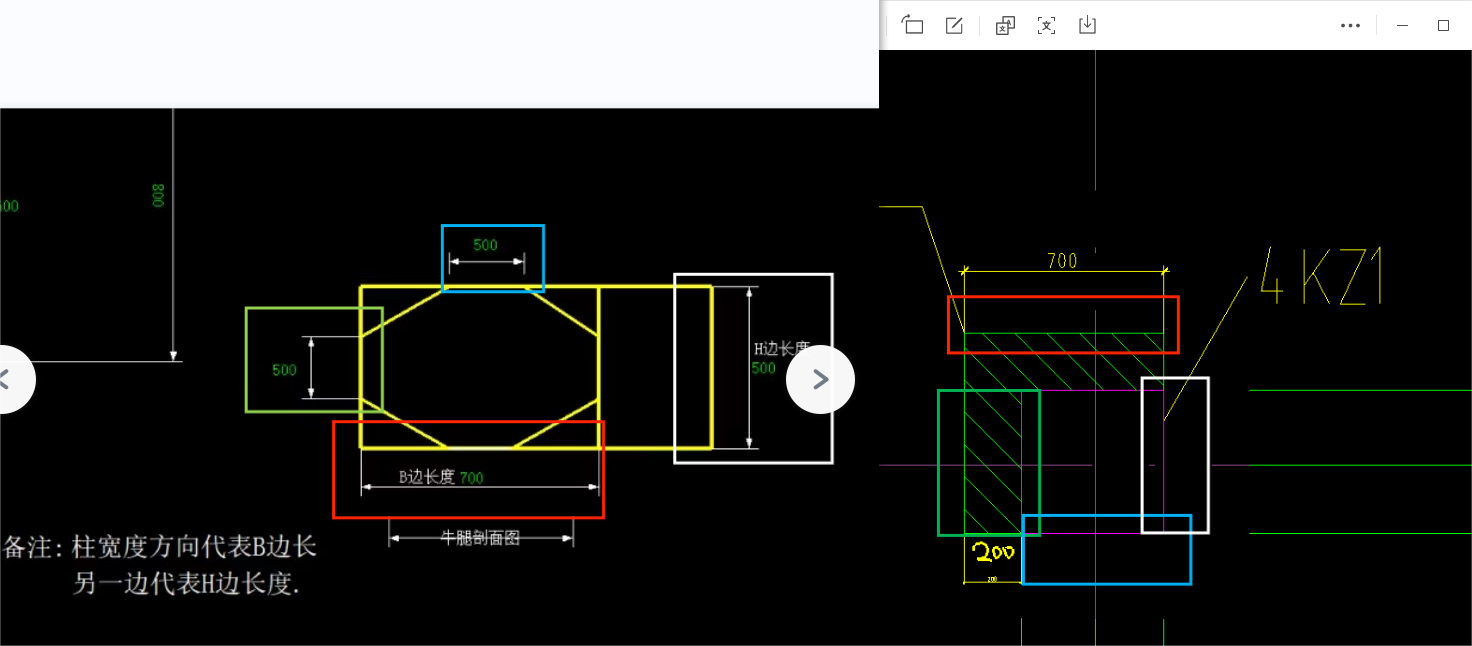The image size is (1472, 646).
Task: Open the three-dot more options menu
Action: [x=1350, y=25]
